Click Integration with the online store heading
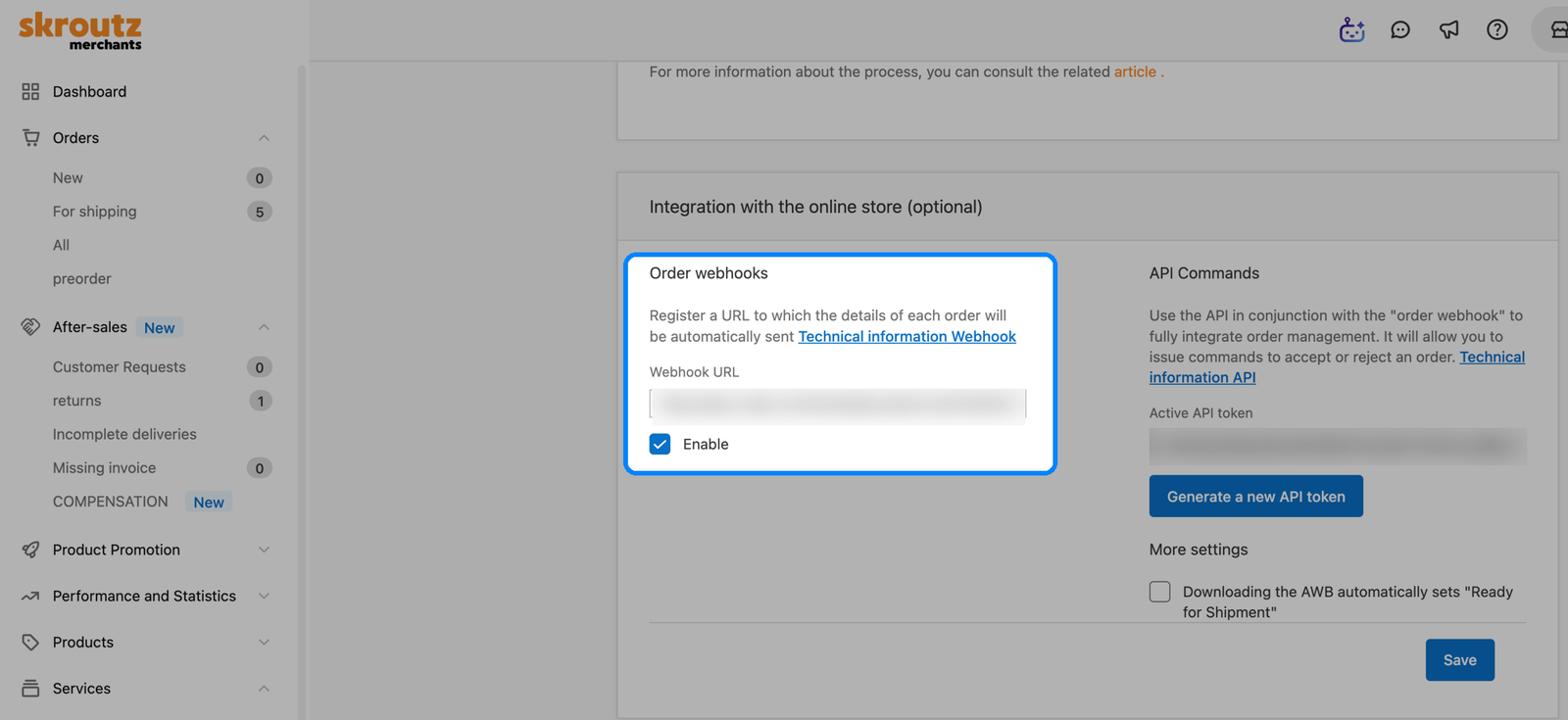This screenshot has width=1568, height=720. [815, 207]
